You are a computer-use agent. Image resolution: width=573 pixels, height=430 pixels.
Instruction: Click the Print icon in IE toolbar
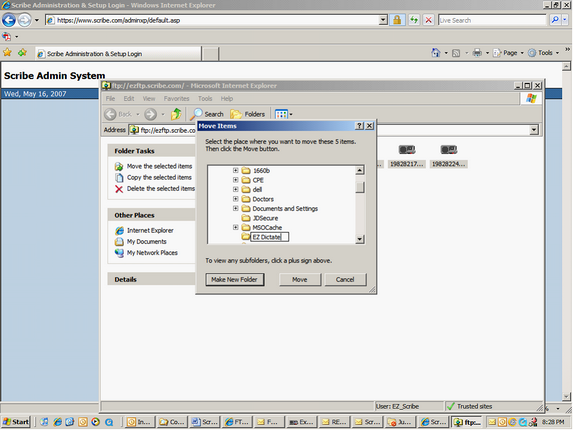[x=477, y=53]
